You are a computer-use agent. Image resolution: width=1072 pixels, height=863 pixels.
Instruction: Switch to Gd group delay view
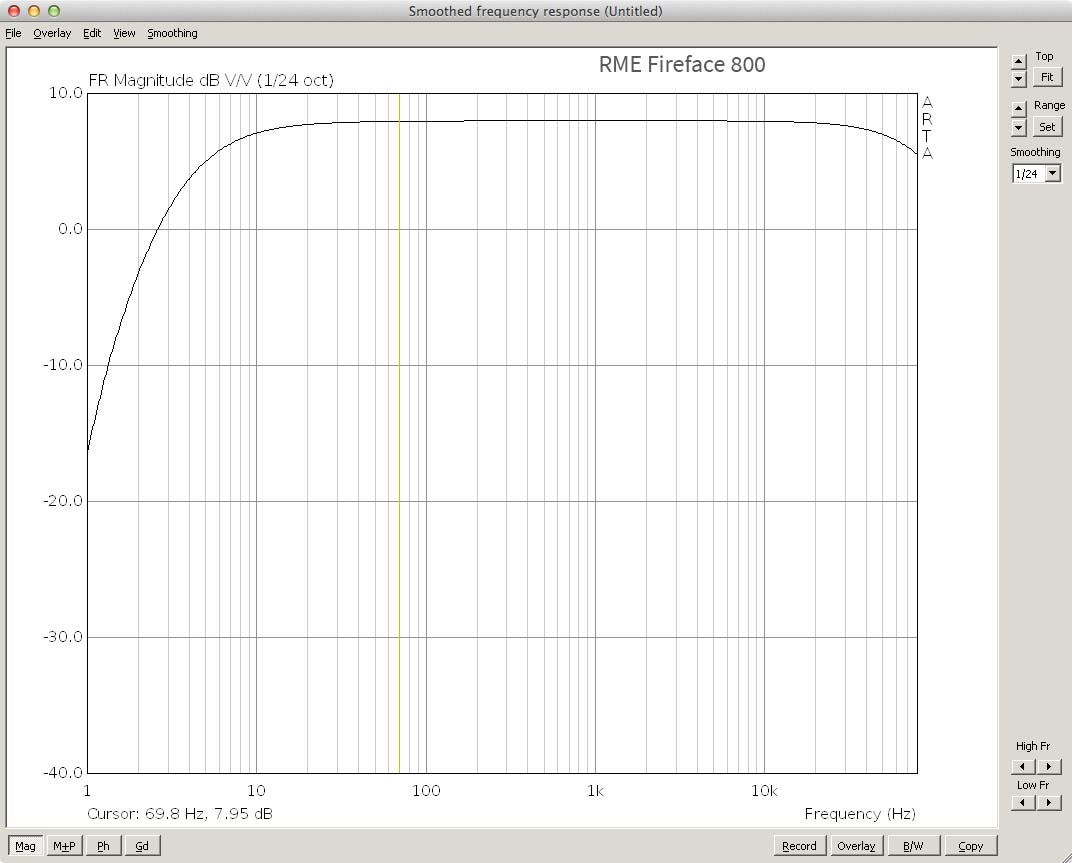tap(142, 846)
